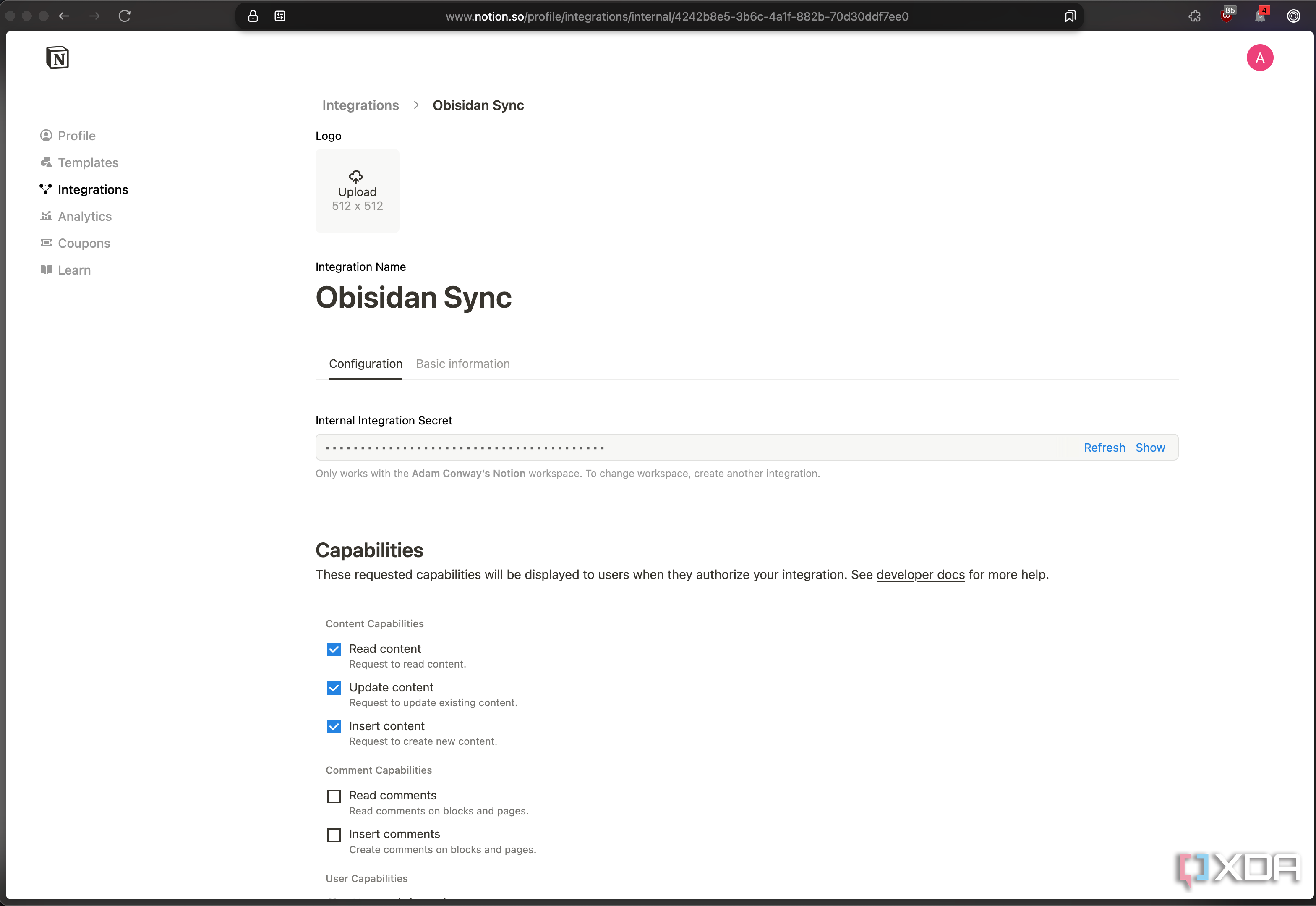Click the Internal Integration Secret field

747,447
